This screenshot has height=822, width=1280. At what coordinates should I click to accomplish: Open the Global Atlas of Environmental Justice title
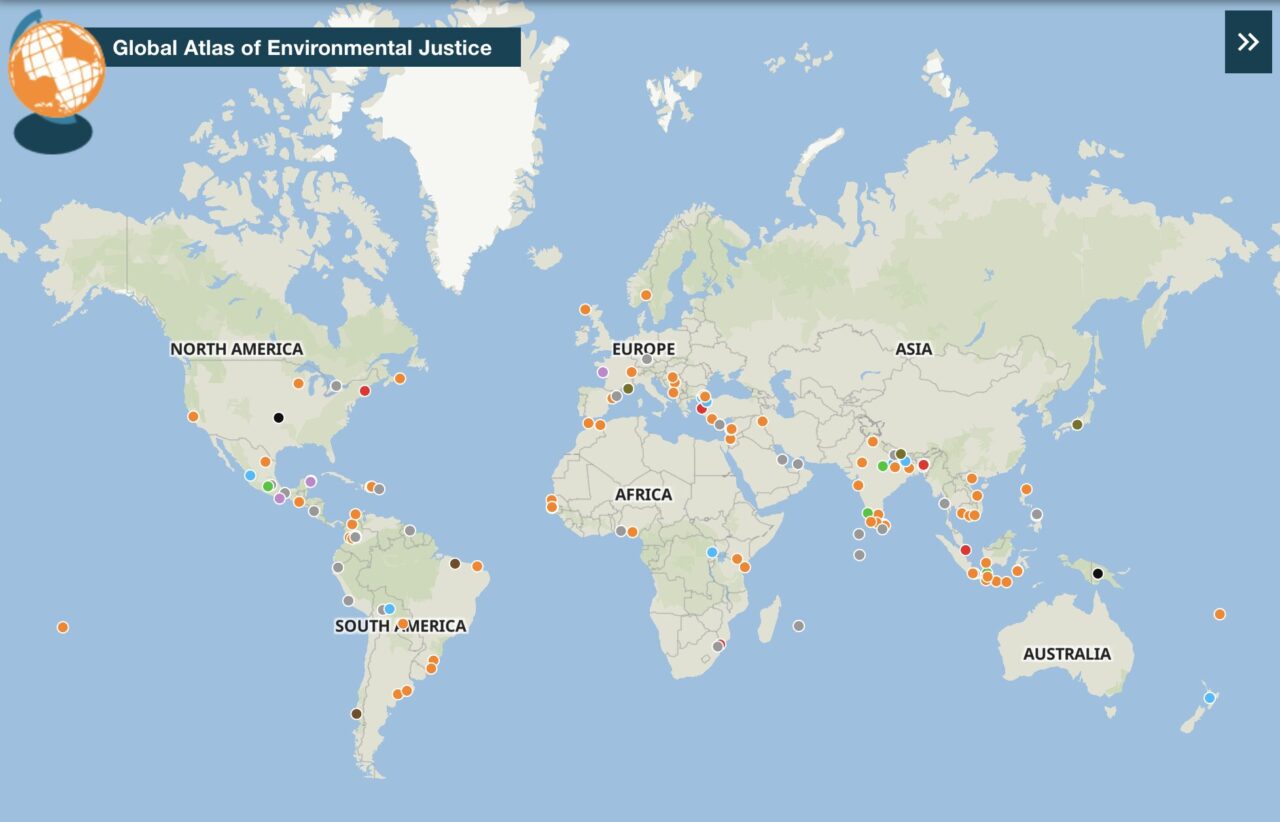(302, 47)
